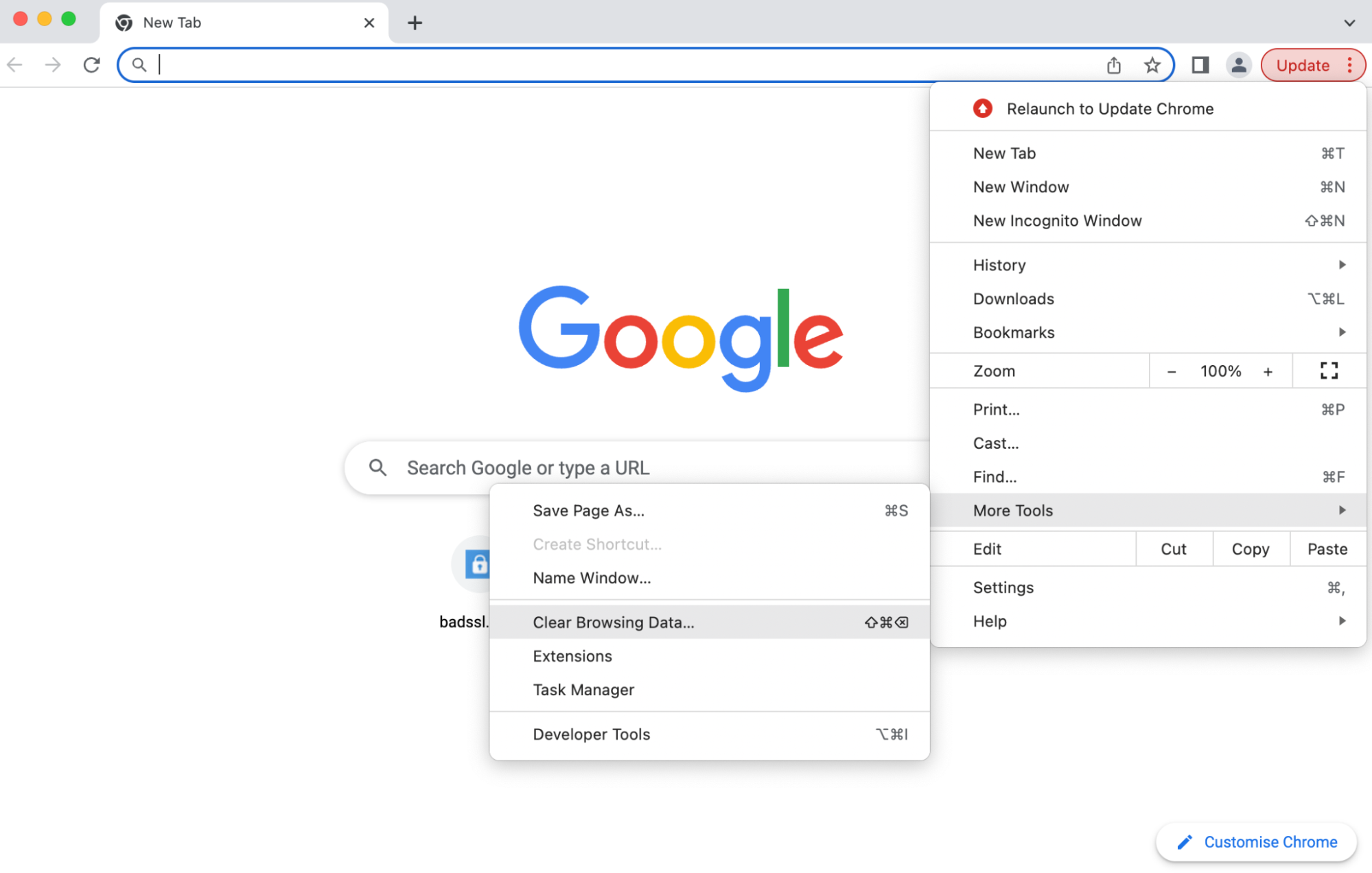This screenshot has width=1372, height=873.
Task: Click the Chrome profile avatar icon
Action: tap(1238, 64)
